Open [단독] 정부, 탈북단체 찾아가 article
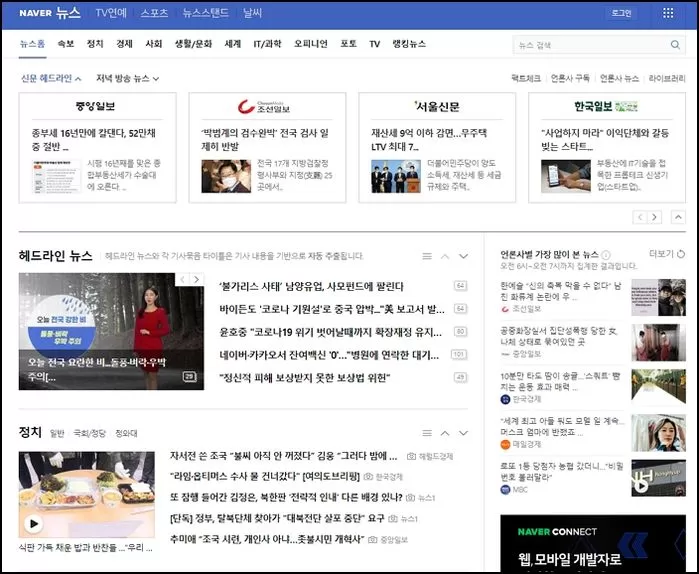The height and width of the screenshot is (574, 699). 277,518
